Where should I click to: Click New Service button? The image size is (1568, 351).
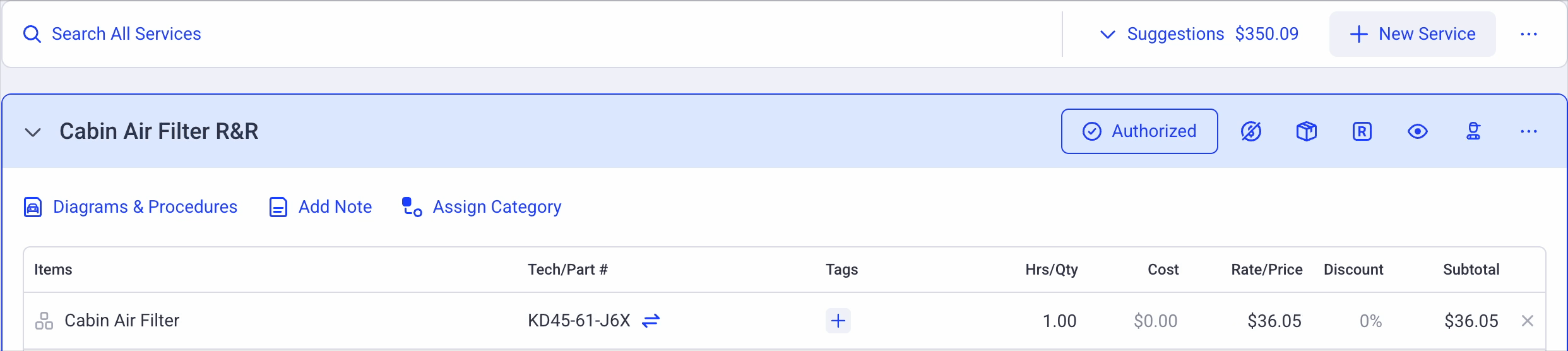[x=1413, y=34]
